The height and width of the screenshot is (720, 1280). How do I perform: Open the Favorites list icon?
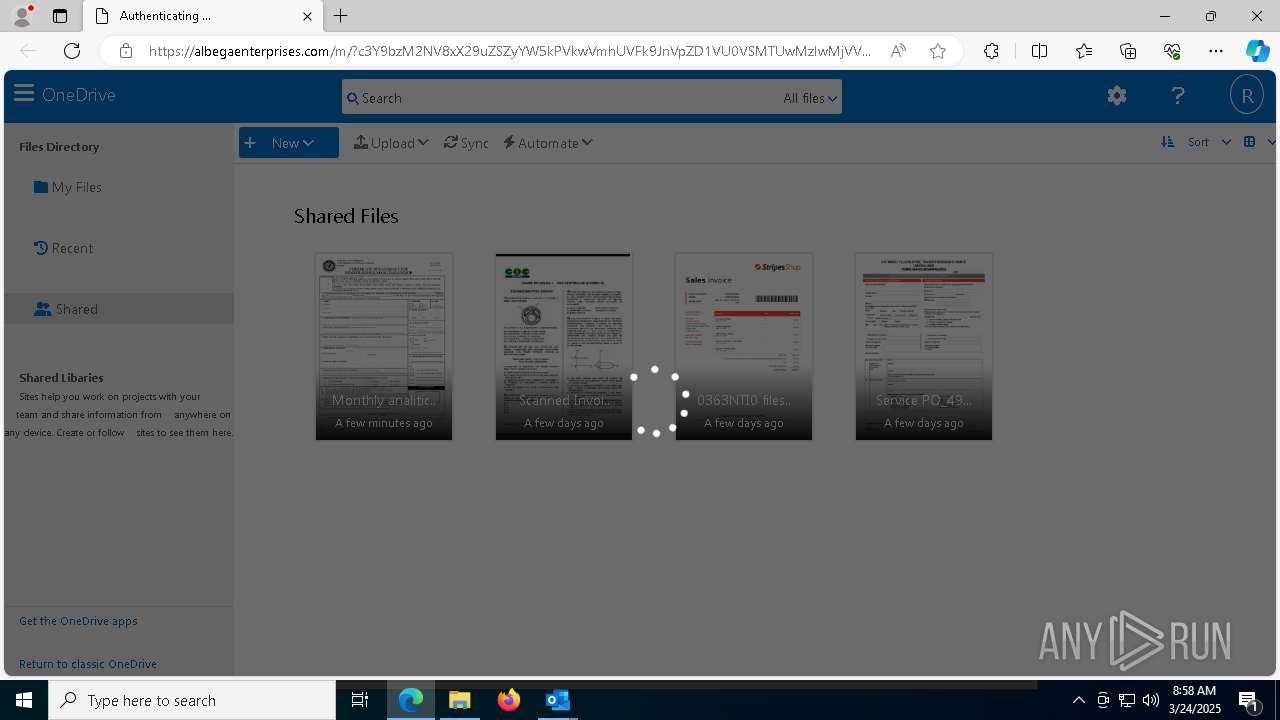pyautogui.click(x=1084, y=51)
